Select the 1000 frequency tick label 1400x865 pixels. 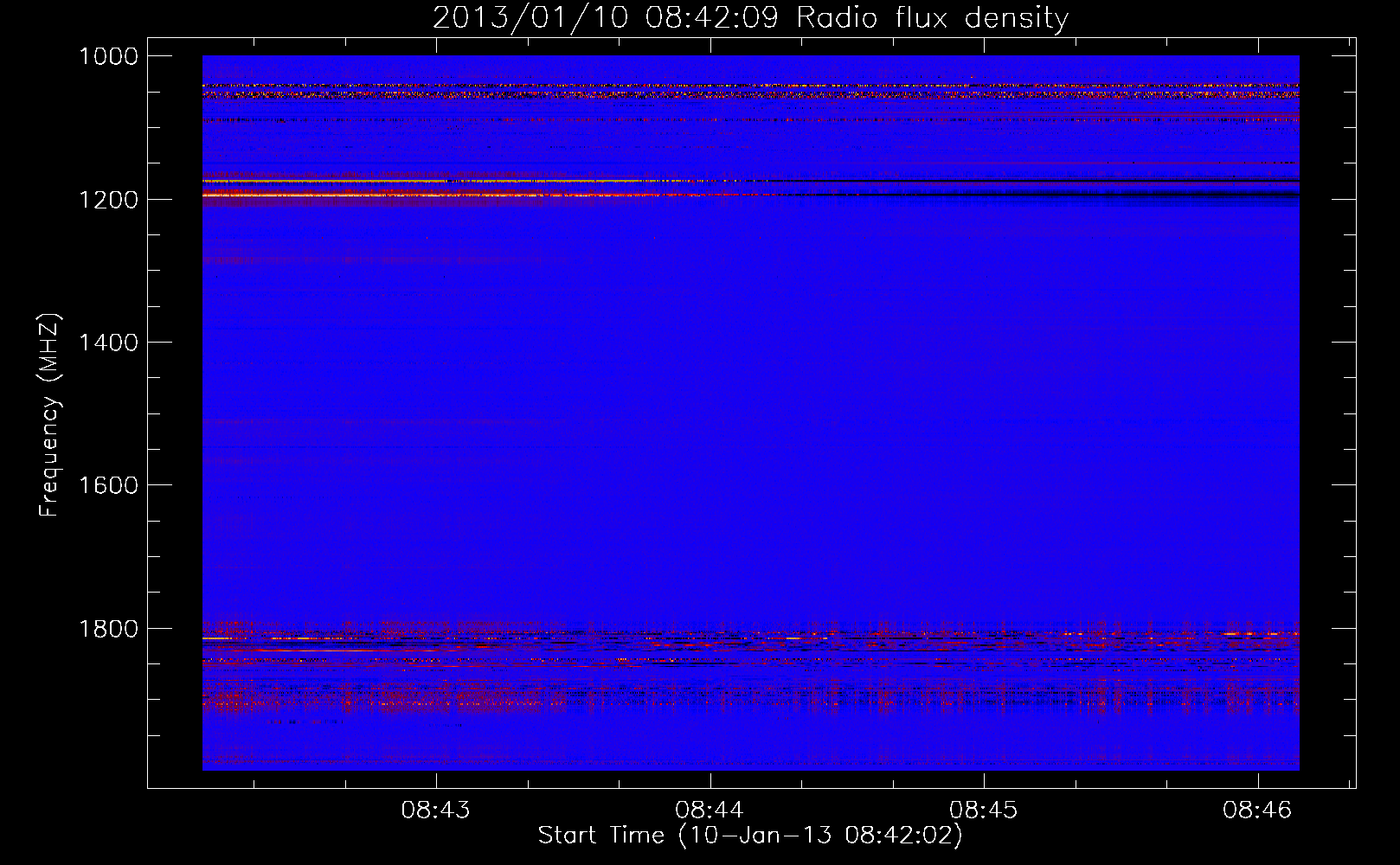pyautogui.click(x=108, y=56)
